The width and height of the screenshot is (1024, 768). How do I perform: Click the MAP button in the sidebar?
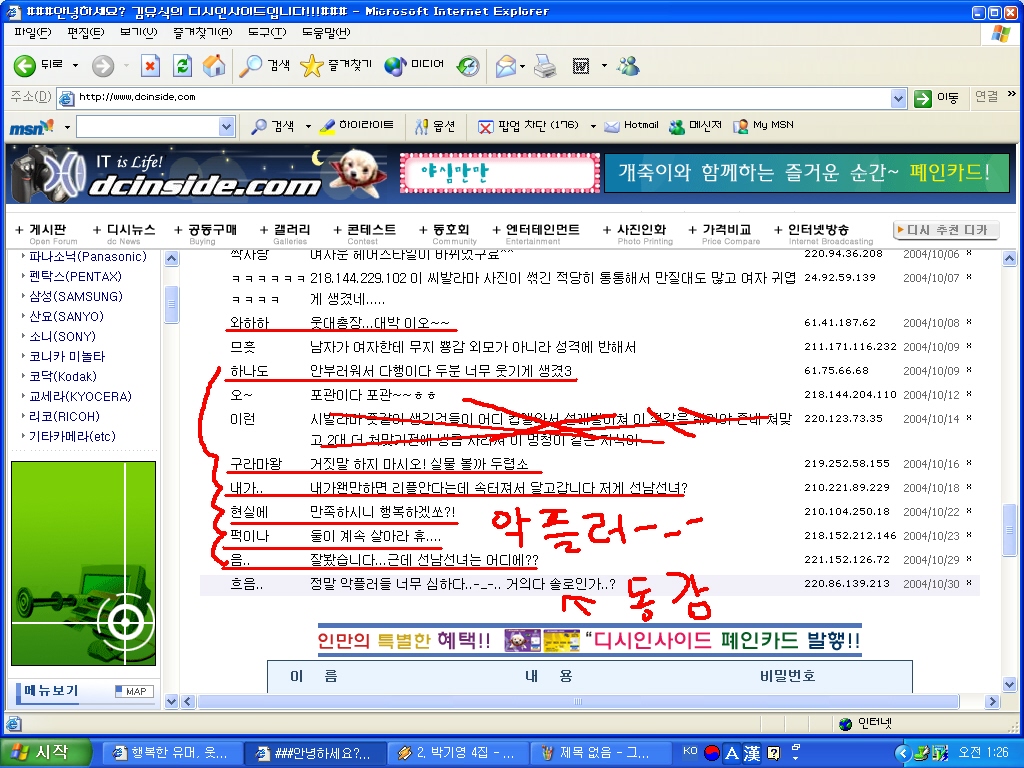point(134,691)
